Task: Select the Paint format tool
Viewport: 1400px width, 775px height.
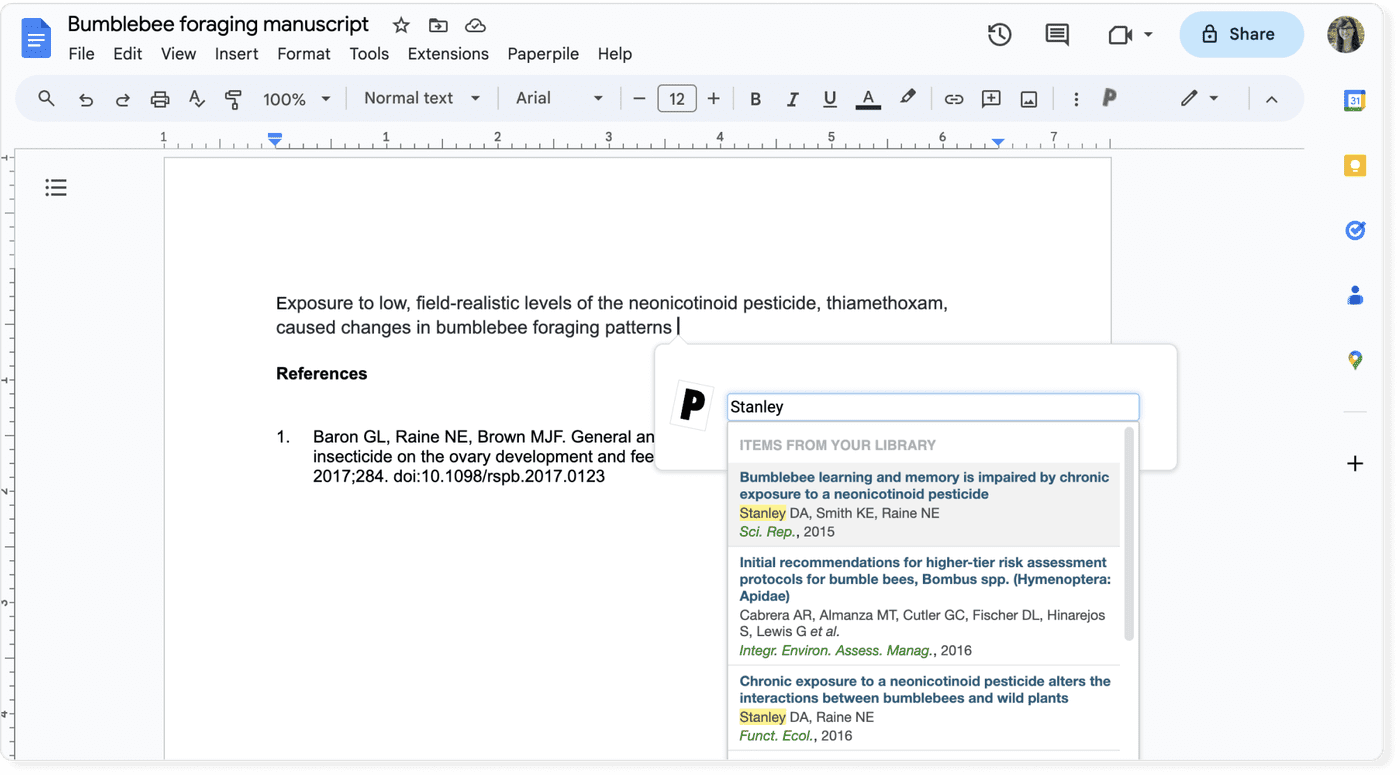Action: point(231,98)
